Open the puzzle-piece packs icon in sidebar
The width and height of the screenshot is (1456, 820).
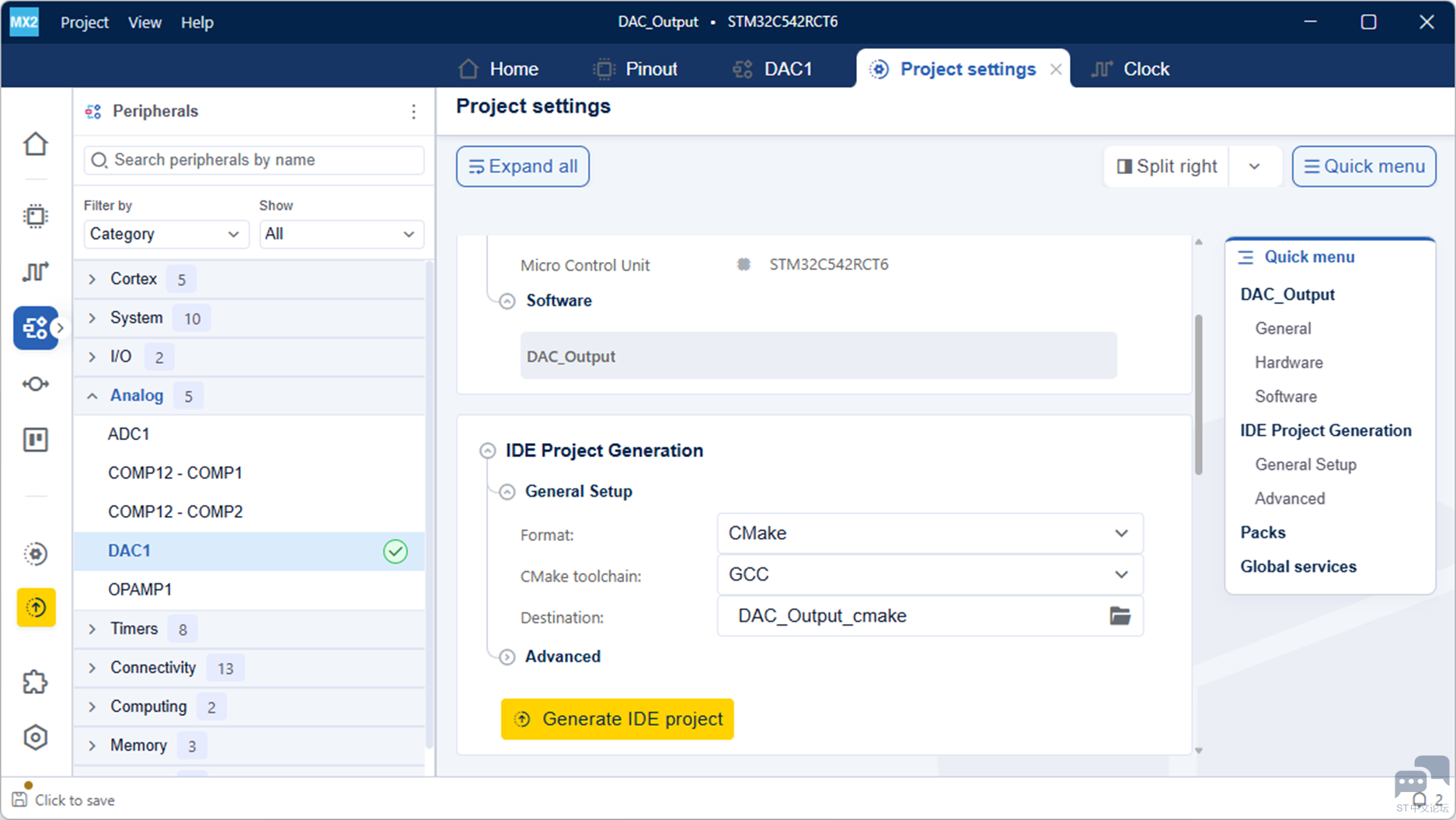click(x=36, y=682)
